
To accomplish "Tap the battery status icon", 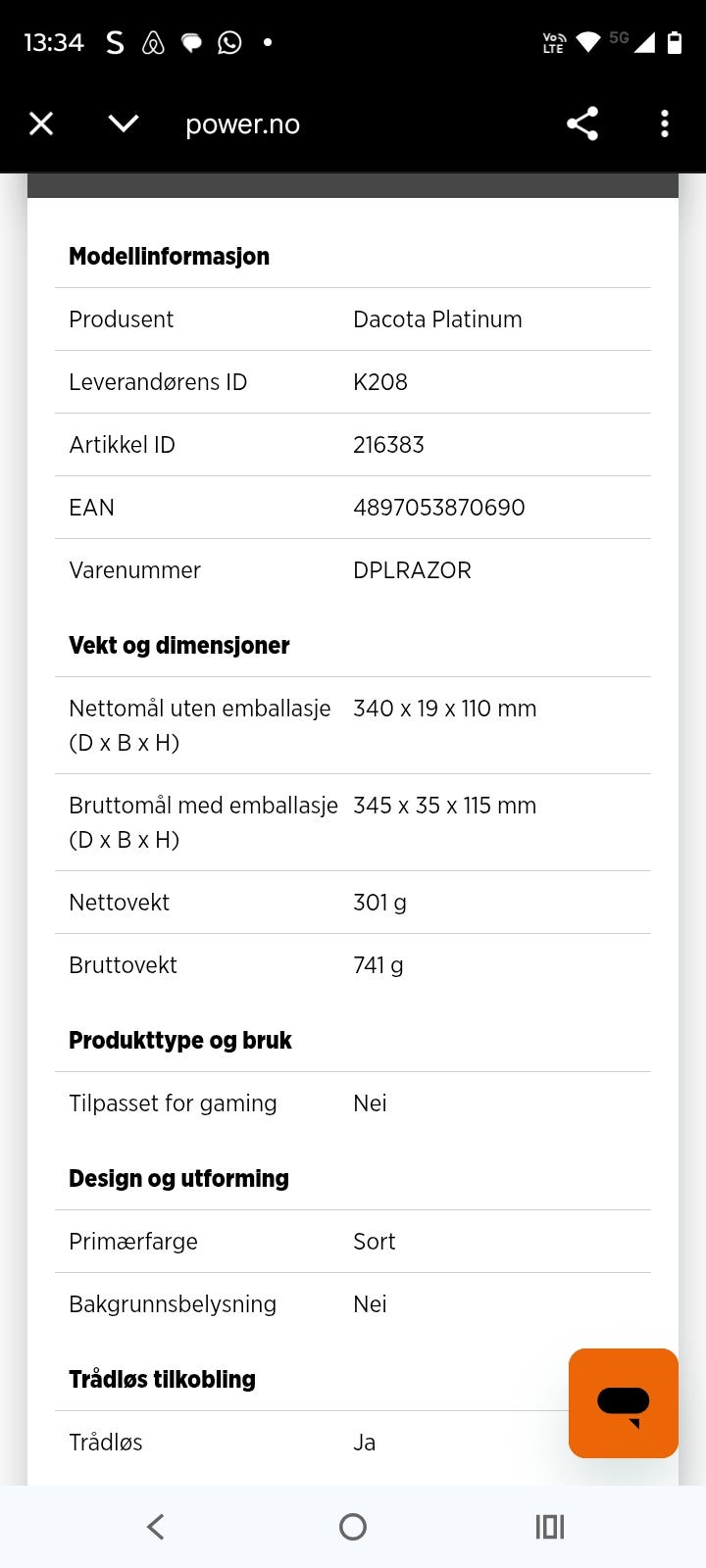I will [675, 42].
